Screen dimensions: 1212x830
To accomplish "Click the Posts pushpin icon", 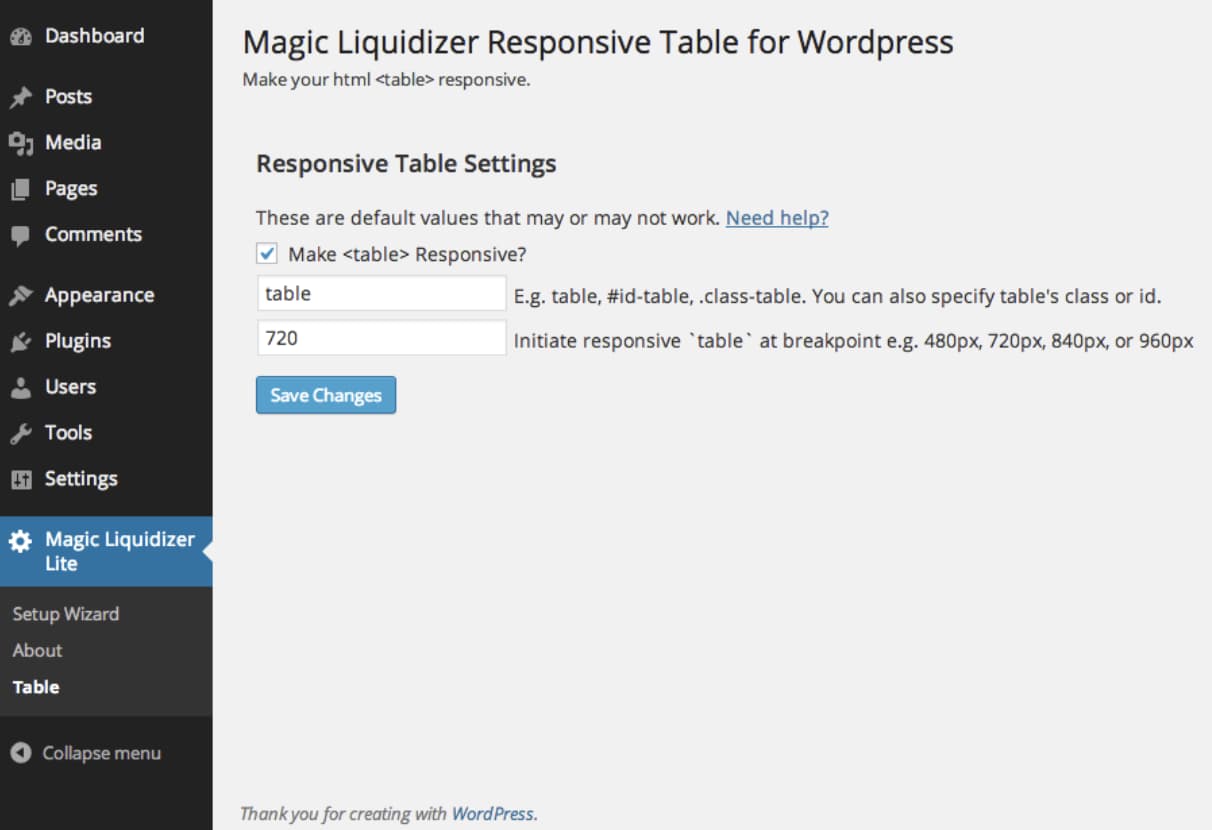I will point(22,96).
